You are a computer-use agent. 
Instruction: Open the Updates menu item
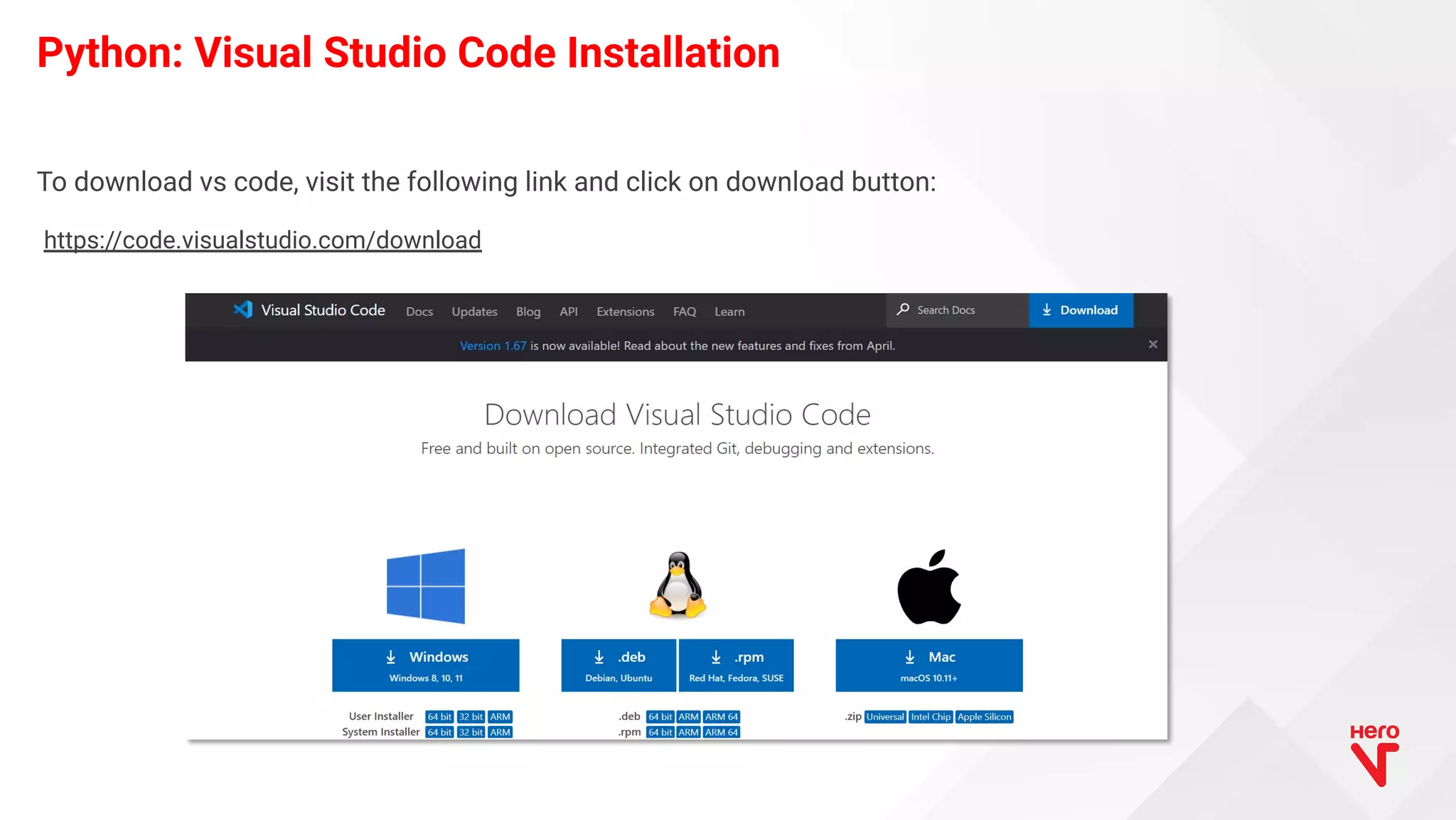pyautogui.click(x=474, y=312)
